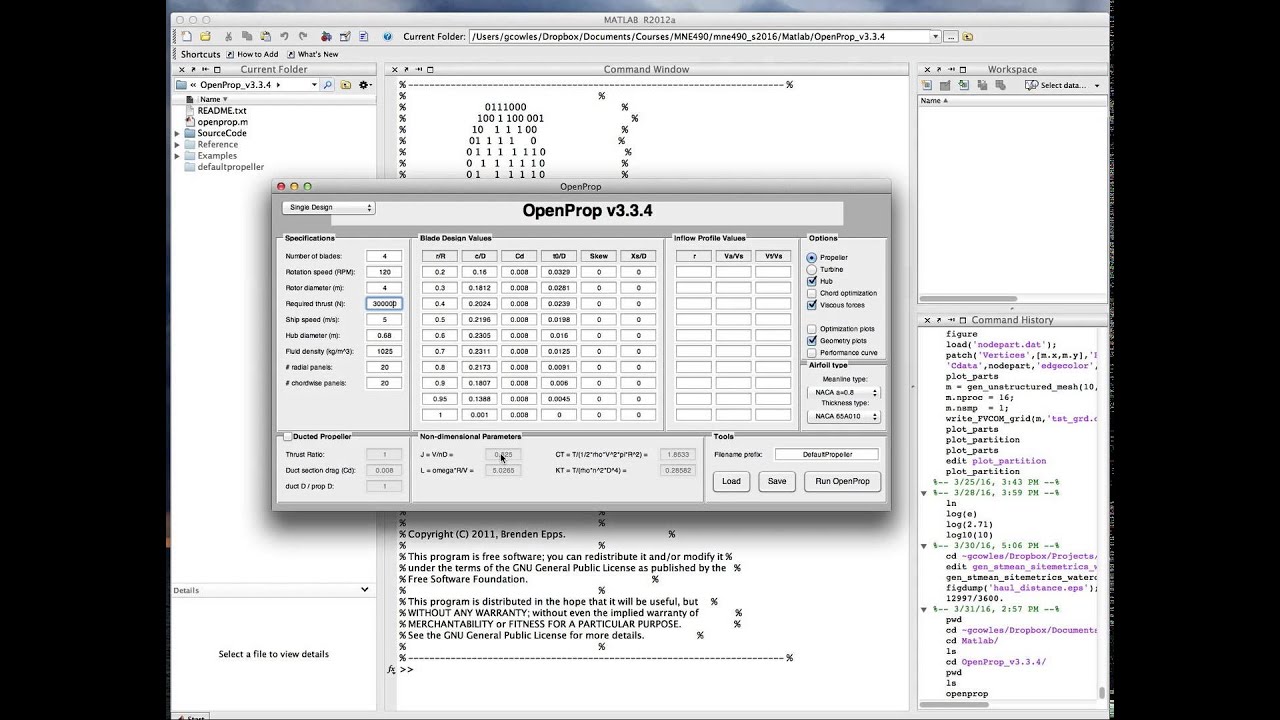This screenshot has height=720, width=1280.
Task: Select the Turbine radio button
Action: (812, 269)
